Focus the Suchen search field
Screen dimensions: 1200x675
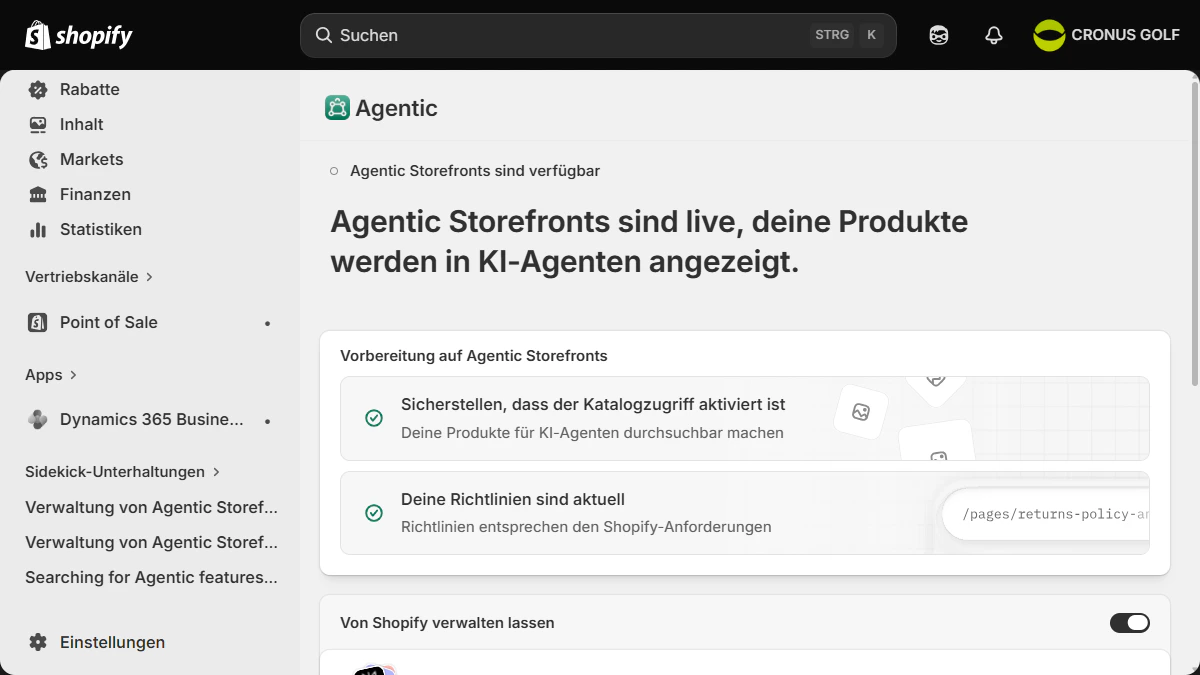[x=598, y=35]
